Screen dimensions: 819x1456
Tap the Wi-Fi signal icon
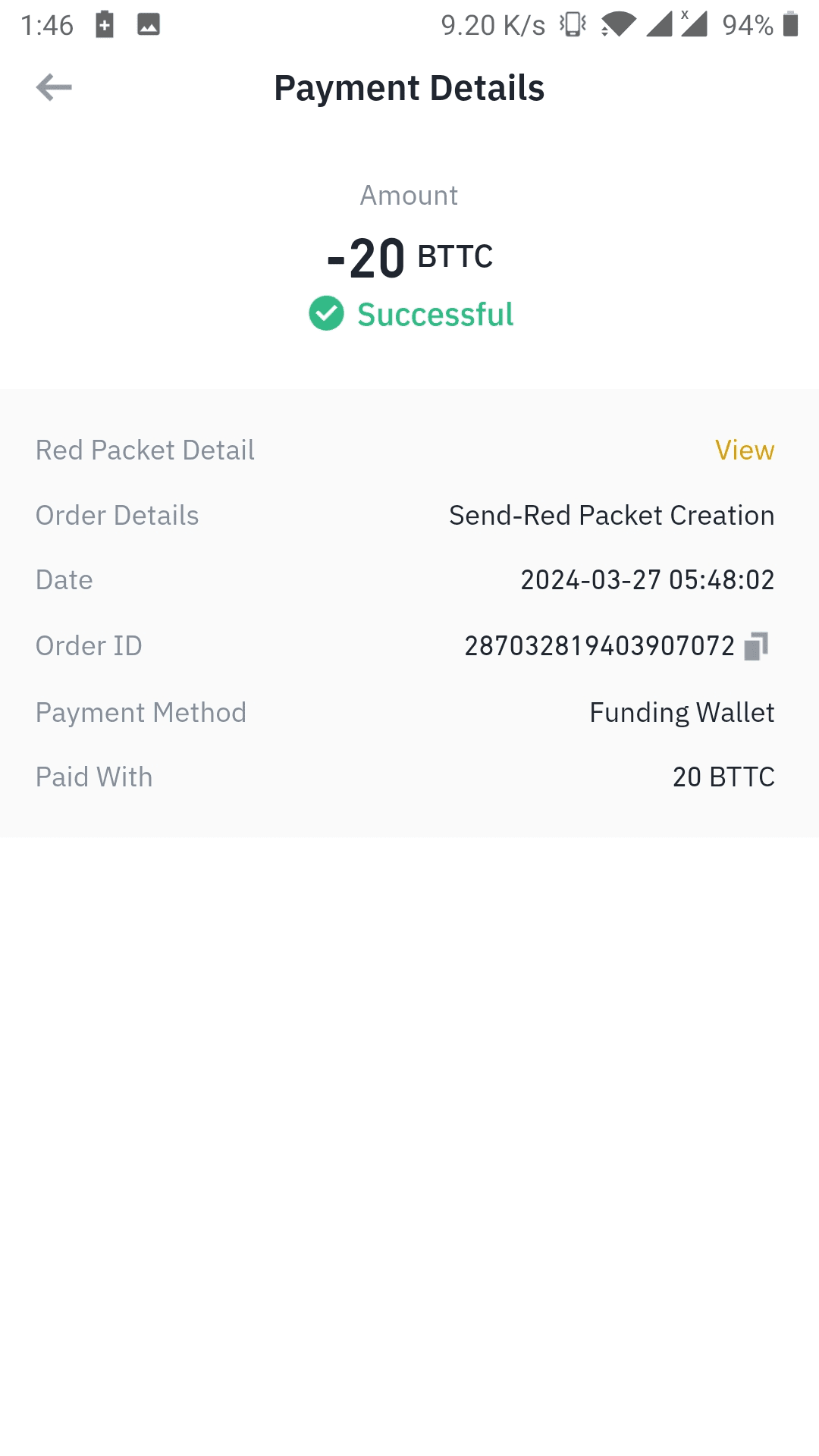[619, 25]
